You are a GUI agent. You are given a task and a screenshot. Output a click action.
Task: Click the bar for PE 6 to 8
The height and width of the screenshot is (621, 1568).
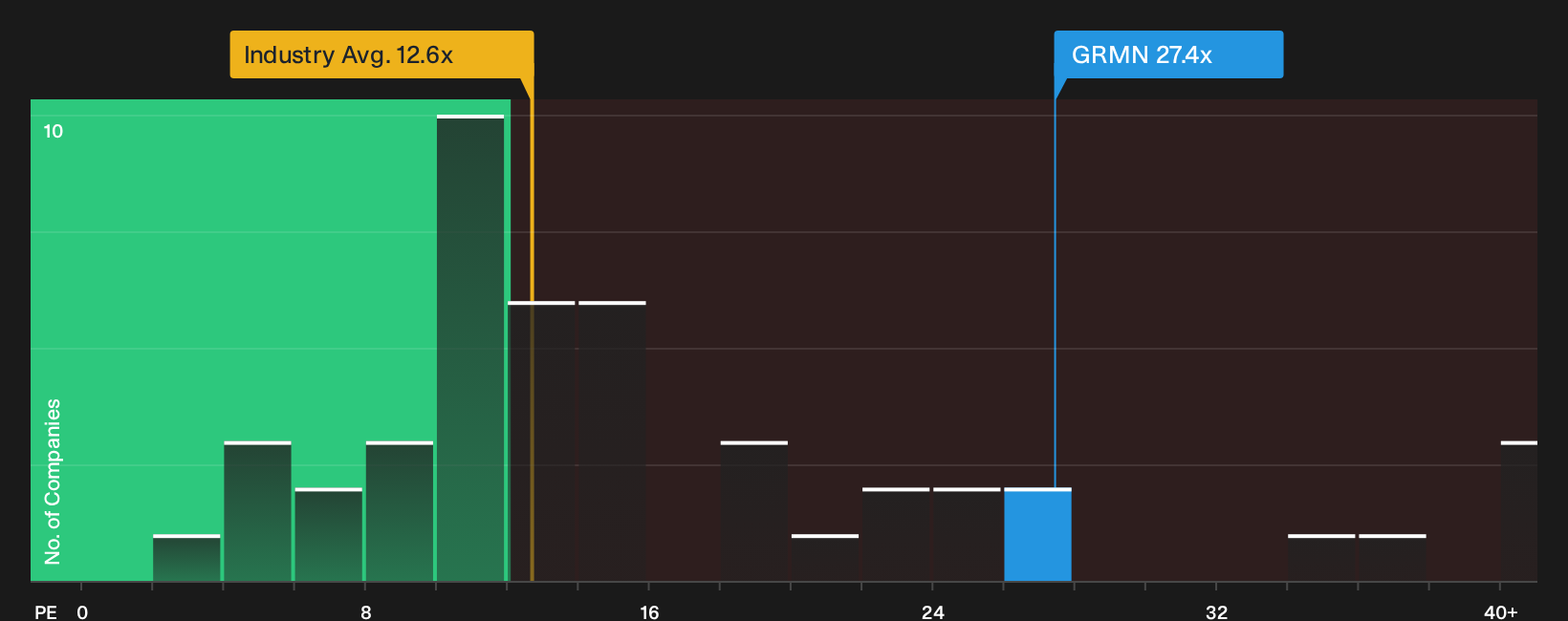tap(328, 535)
